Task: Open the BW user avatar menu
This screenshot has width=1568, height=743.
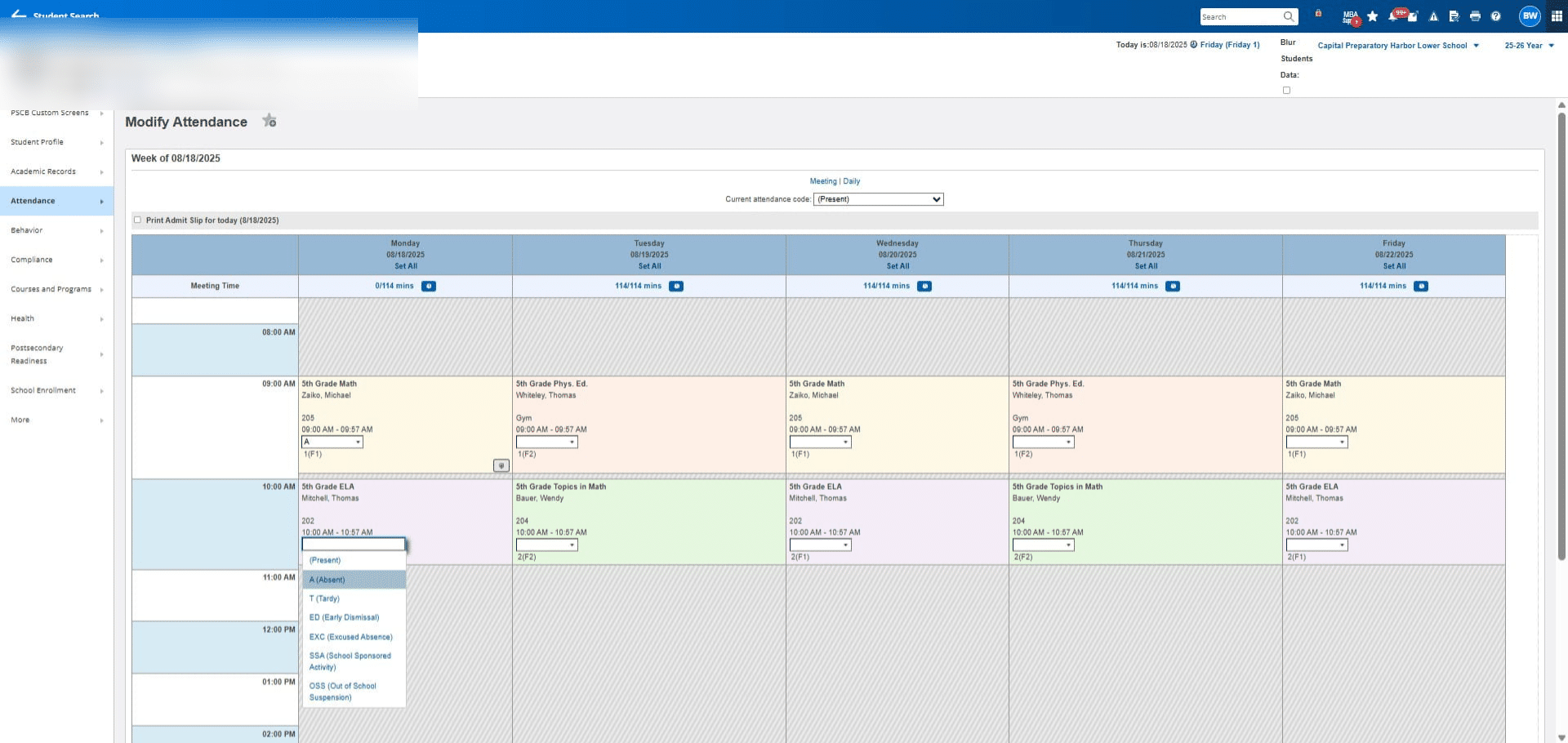Action: point(1530,16)
